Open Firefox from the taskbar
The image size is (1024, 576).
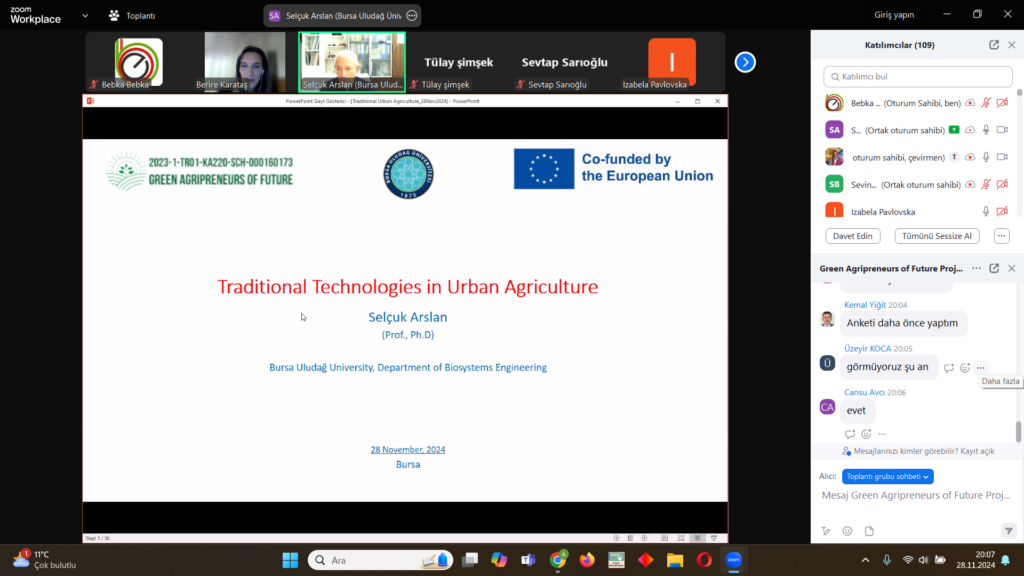click(x=587, y=560)
